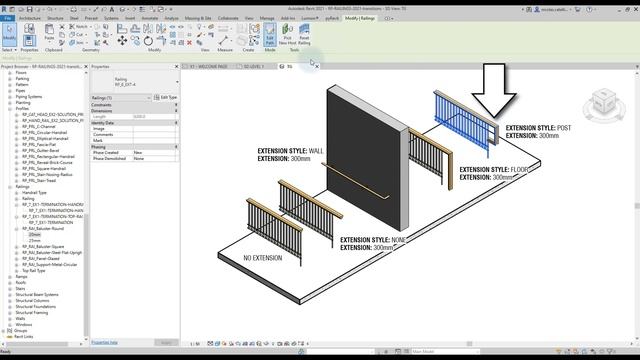
Task: Click the Save icon in quick access toolbar
Action: click(29, 9)
